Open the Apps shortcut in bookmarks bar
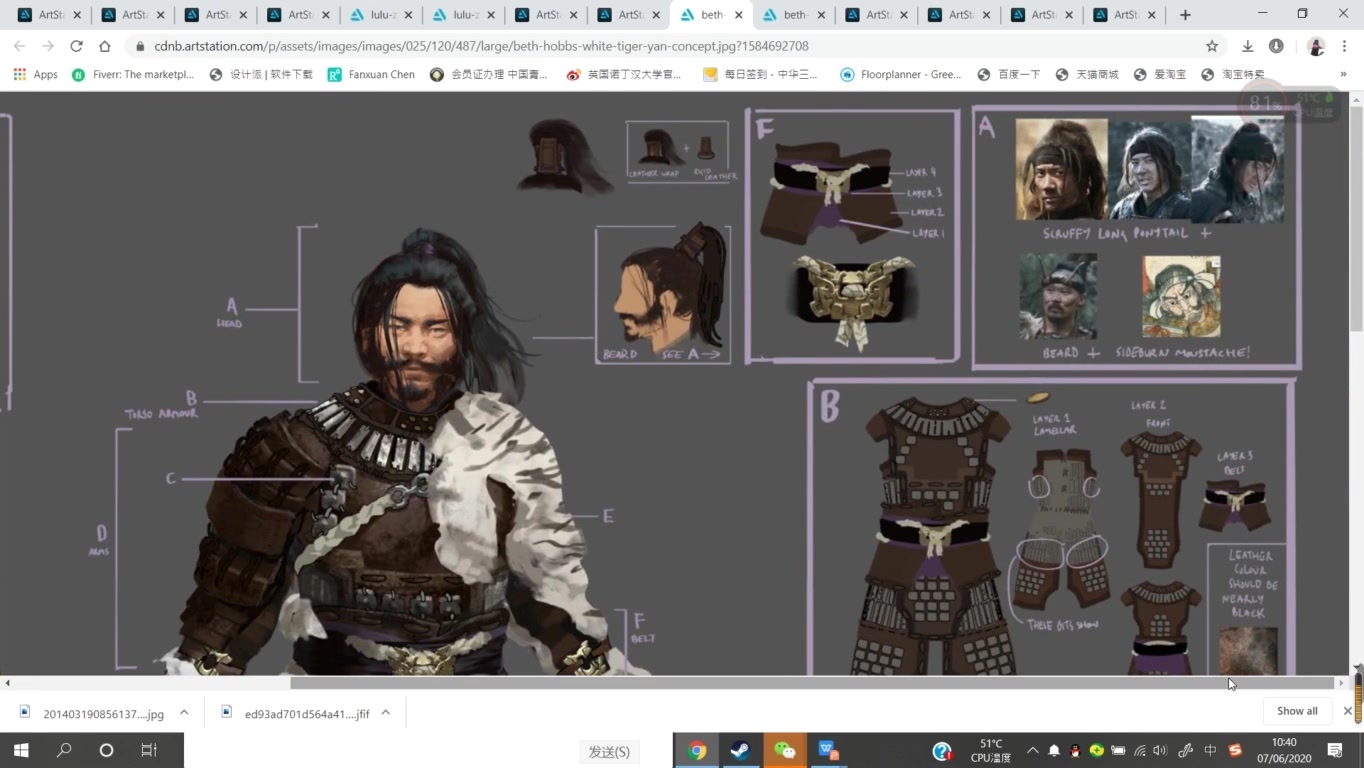This screenshot has width=1364, height=768. 35,74
